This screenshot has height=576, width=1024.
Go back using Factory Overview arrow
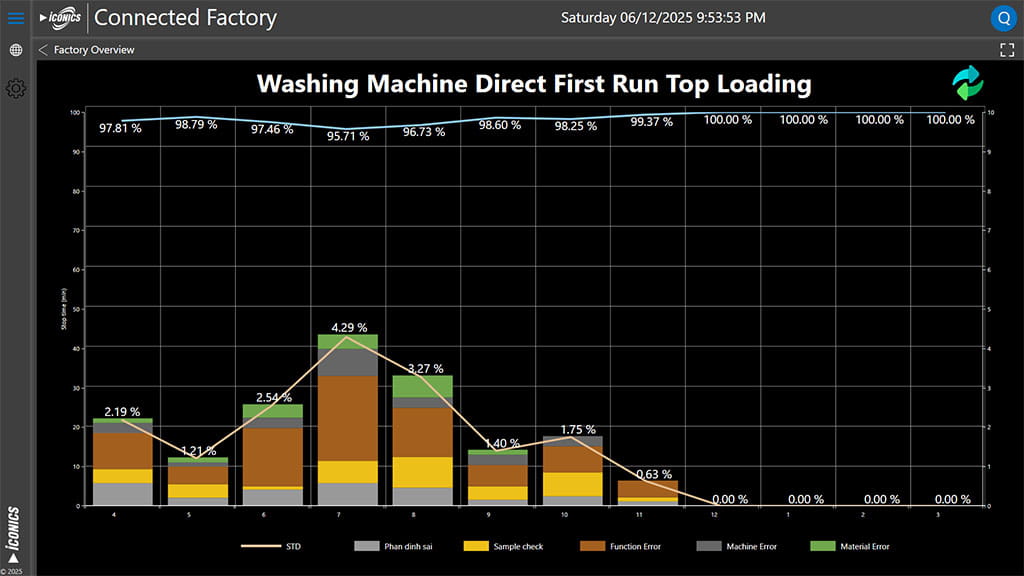(43, 50)
